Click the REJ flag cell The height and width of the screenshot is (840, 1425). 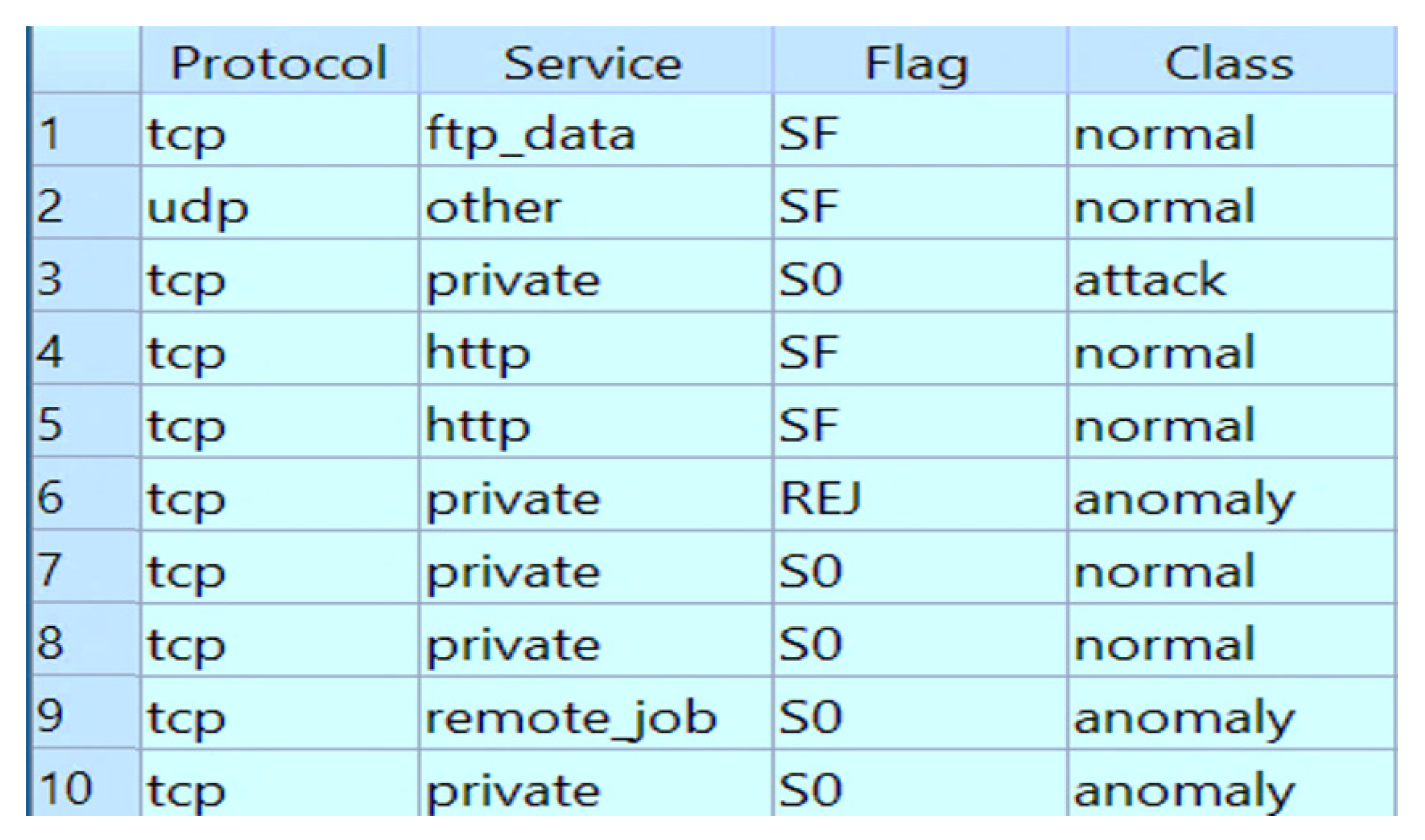(820, 497)
